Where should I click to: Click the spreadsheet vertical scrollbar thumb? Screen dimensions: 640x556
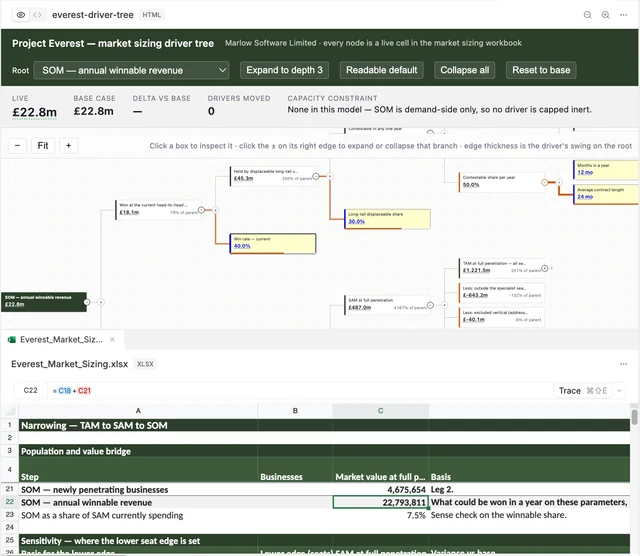(x=634, y=417)
